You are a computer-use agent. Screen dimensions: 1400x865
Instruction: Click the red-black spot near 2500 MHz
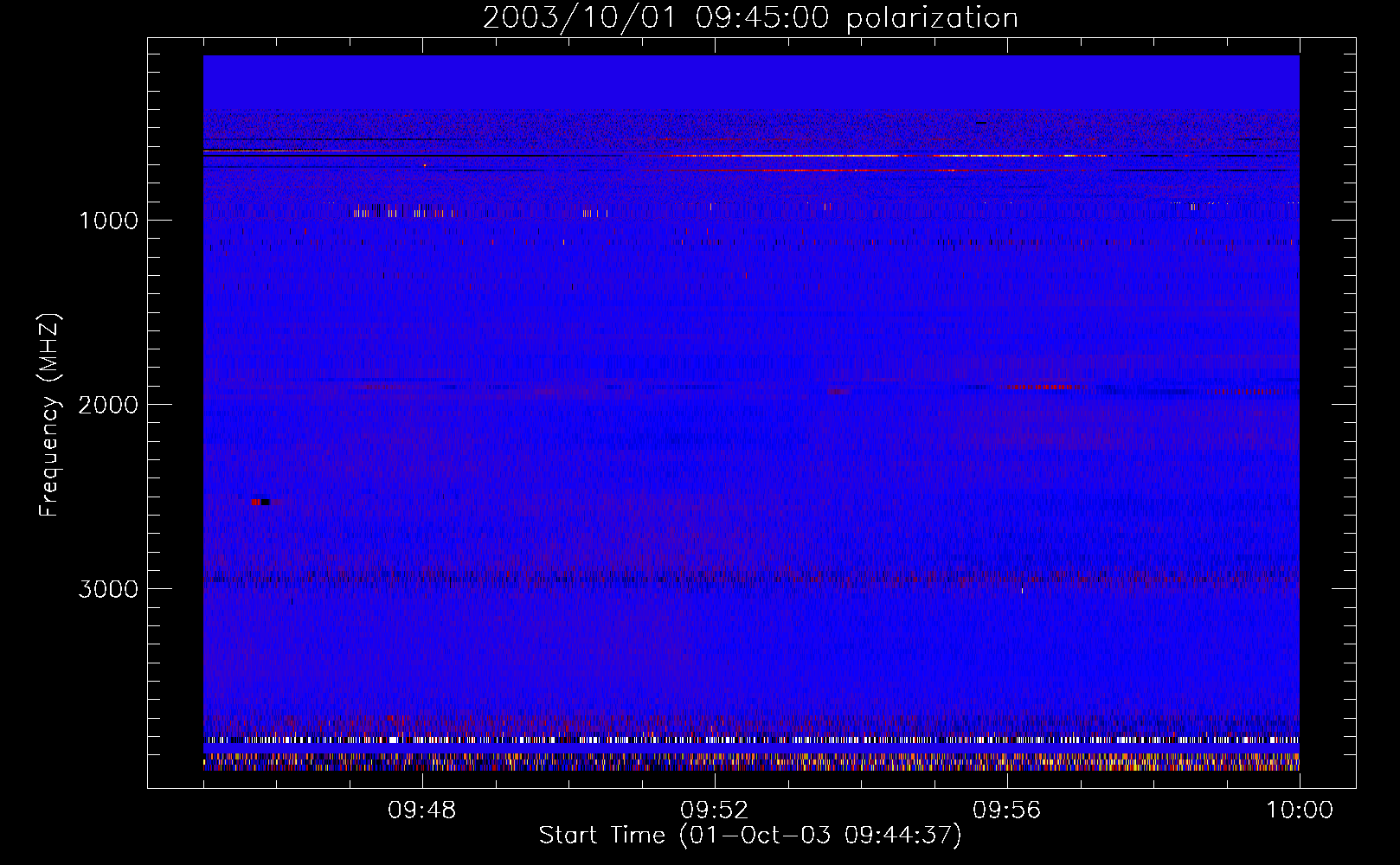pyautogui.click(x=260, y=502)
